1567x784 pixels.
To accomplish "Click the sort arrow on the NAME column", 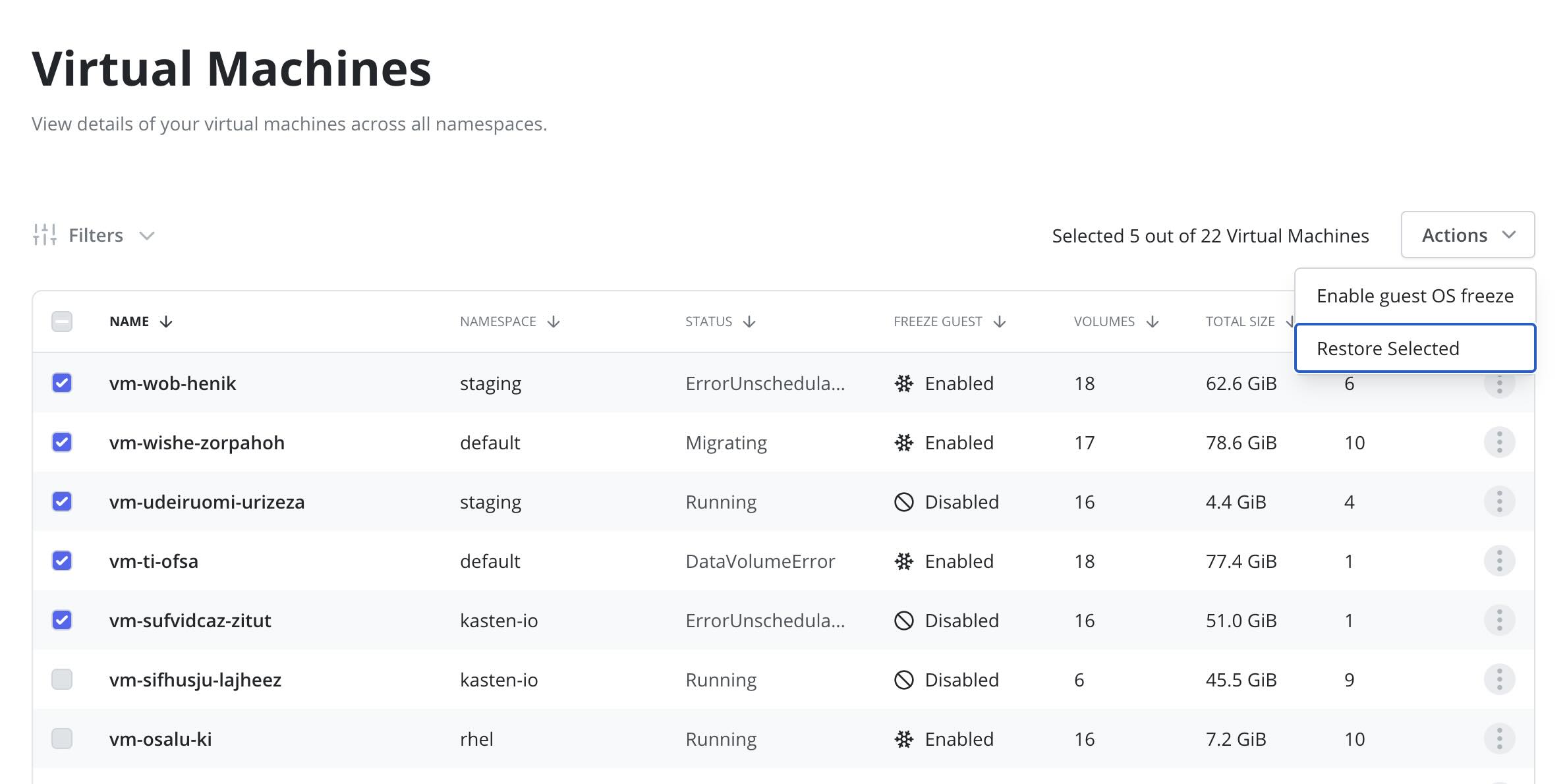I will coord(167,322).
